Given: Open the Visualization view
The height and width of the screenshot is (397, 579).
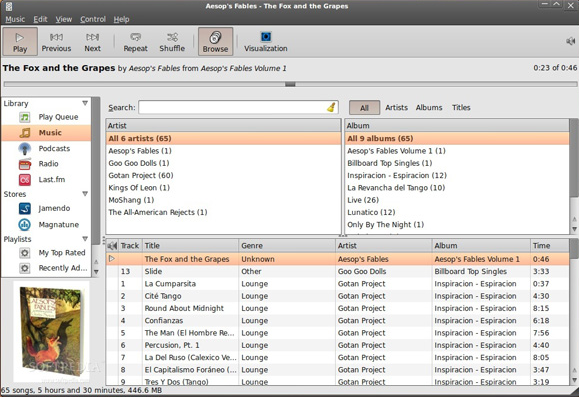Looking at the screenshot, I should coord(265,42).
